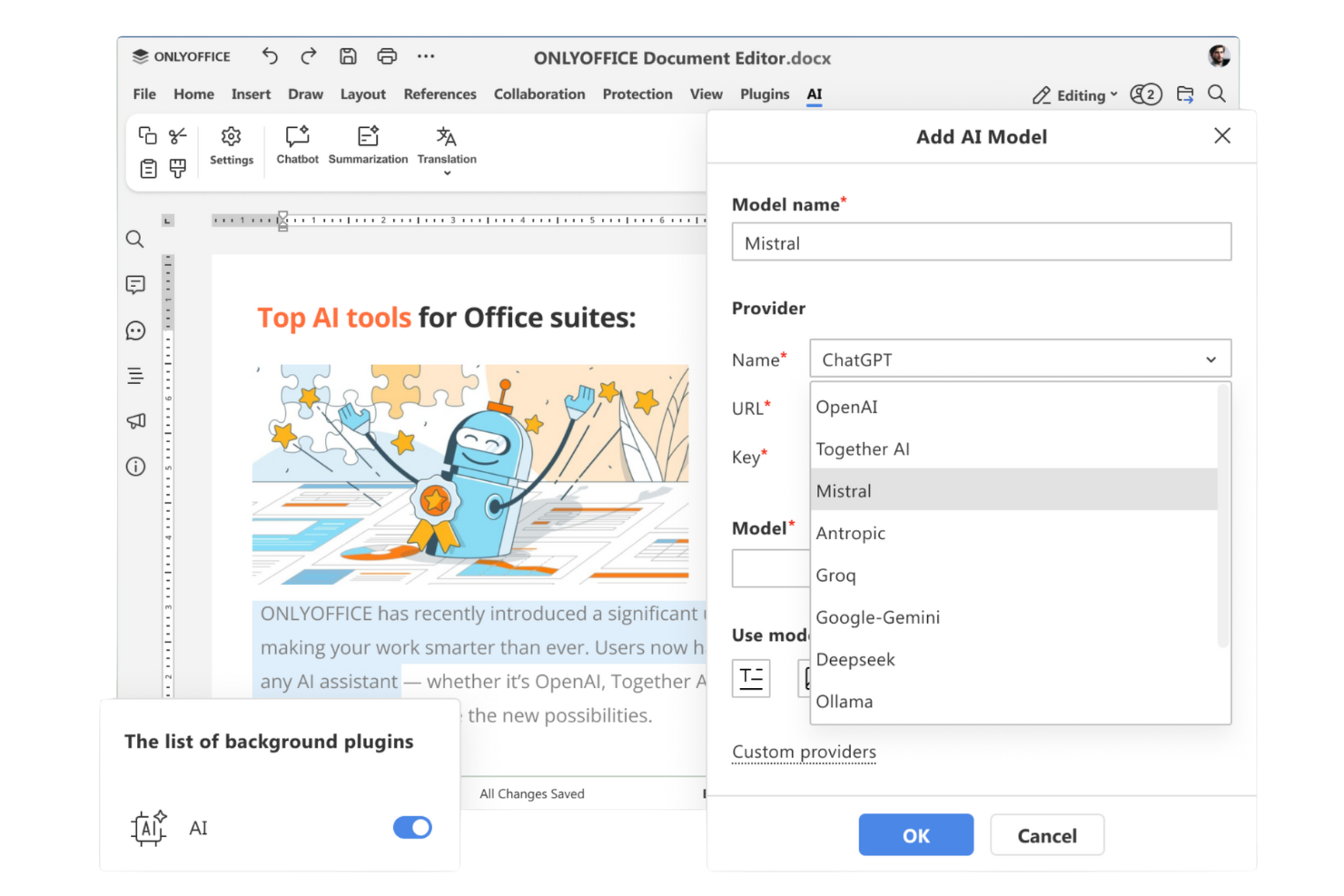Open the Chat panel in left sidebar
This screenshot has height=896, width=1344.
135,330
